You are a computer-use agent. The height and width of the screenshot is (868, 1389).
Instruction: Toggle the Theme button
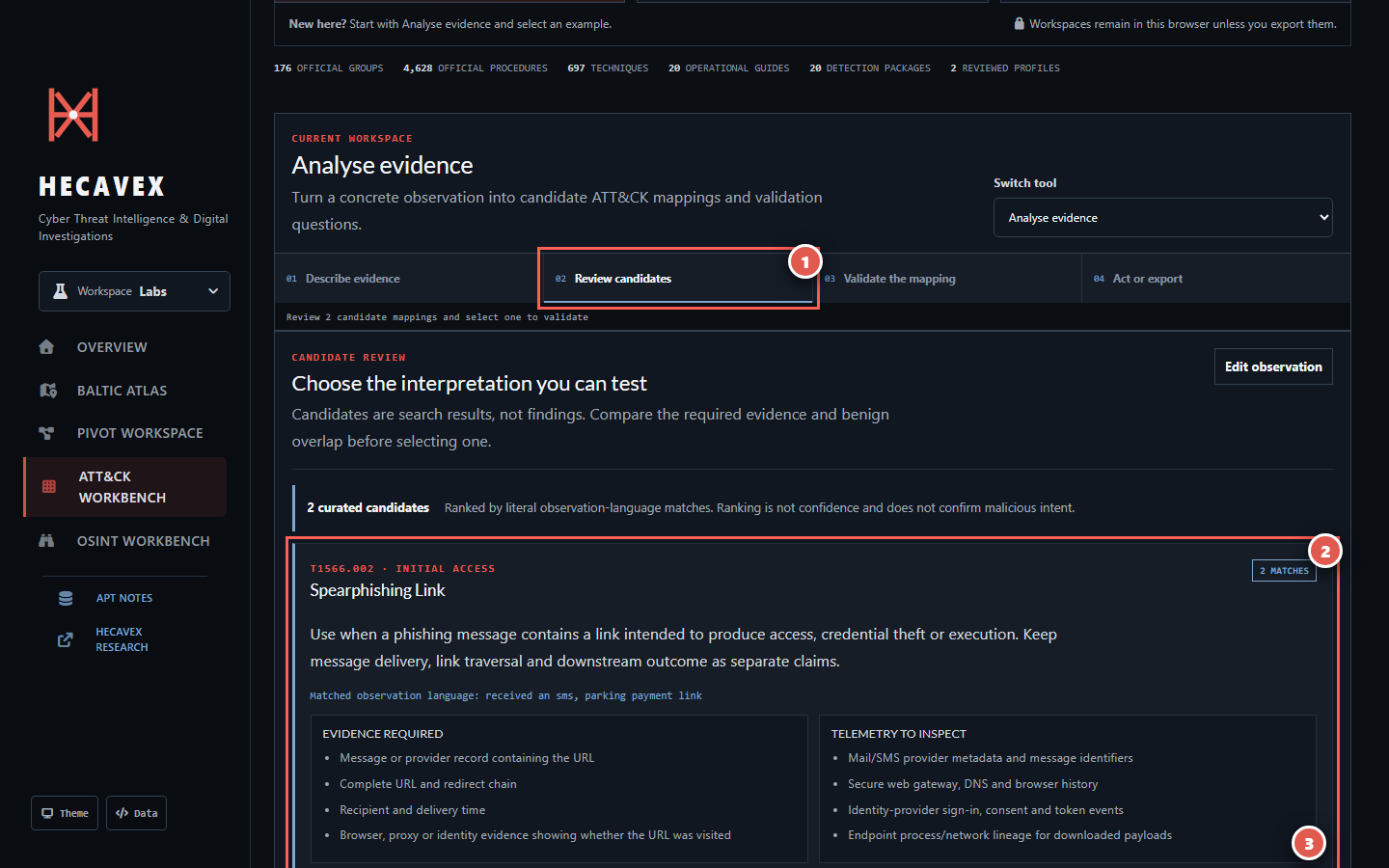click(x=65, y=813)
